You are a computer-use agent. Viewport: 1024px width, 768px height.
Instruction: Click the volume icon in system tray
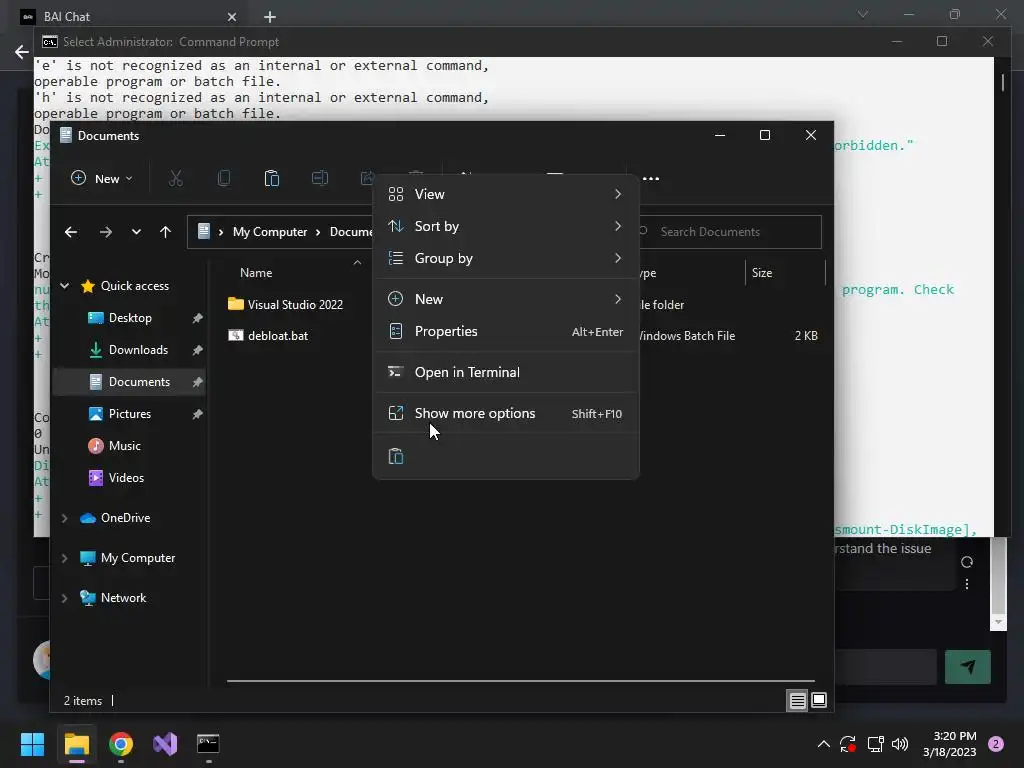point(900,744)
